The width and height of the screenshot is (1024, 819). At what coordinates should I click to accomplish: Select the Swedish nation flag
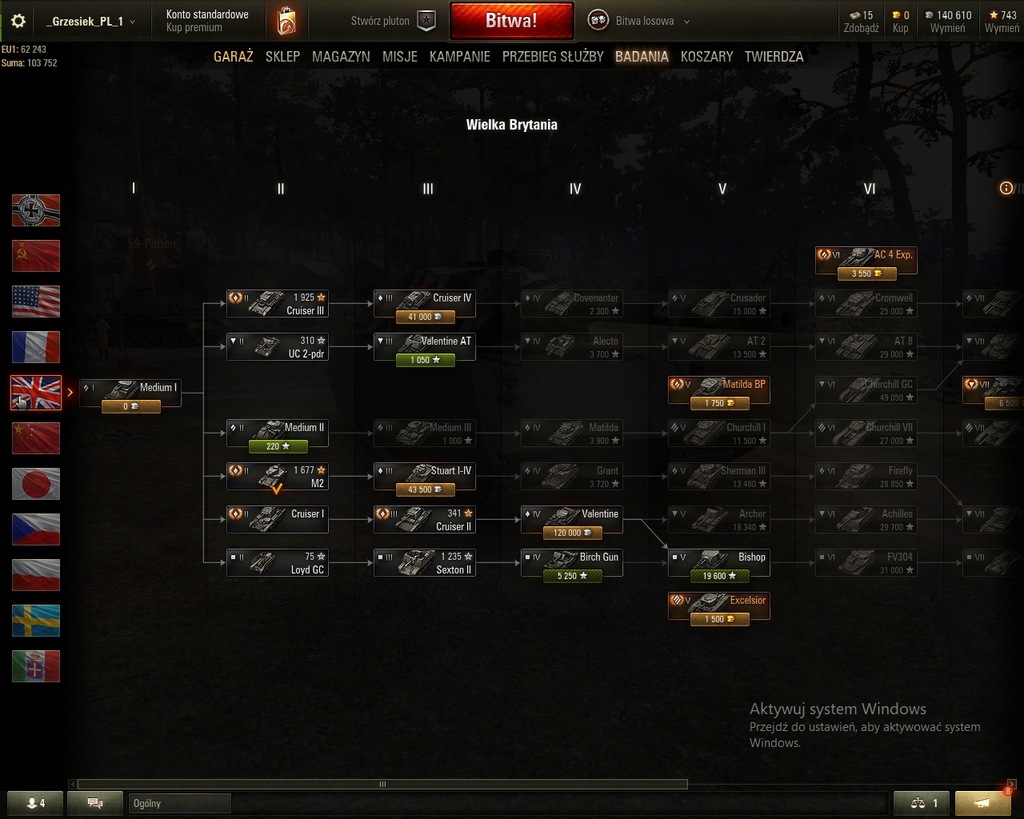point(36,620)
